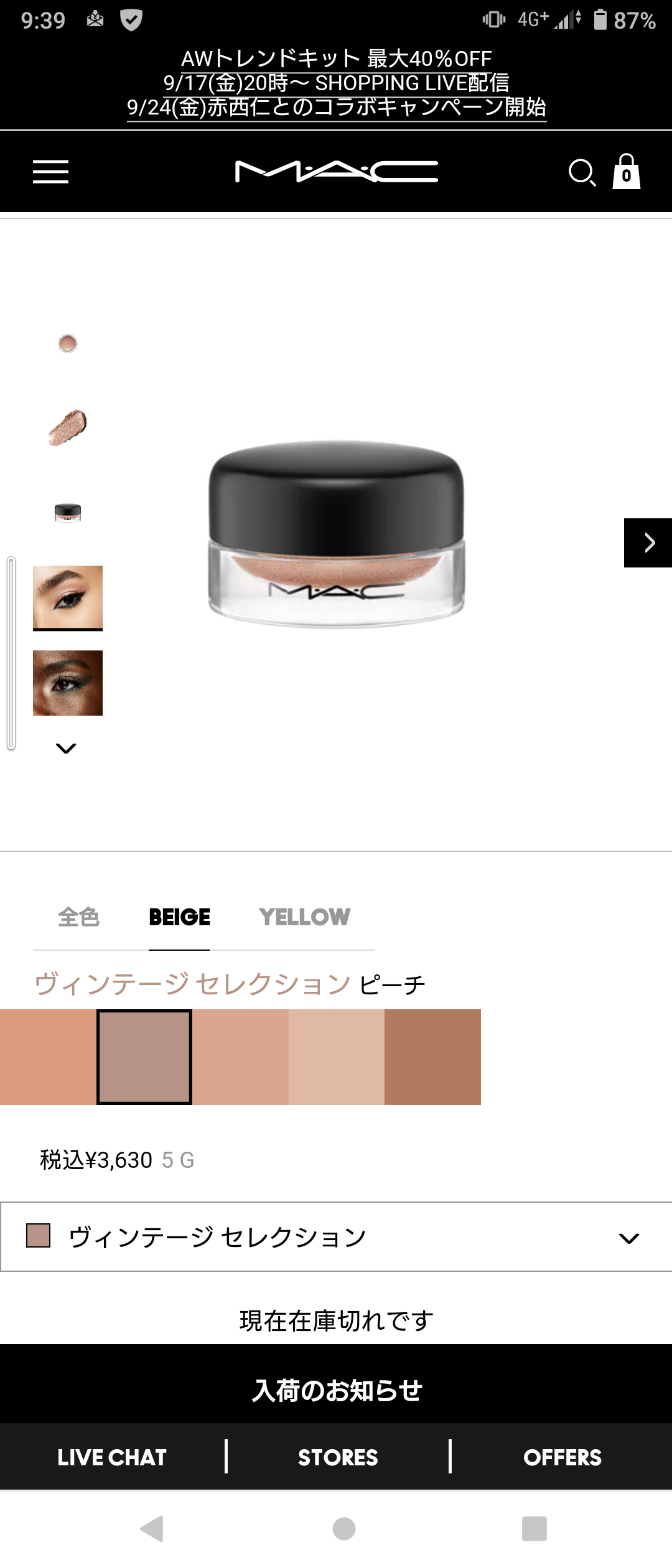Open LIVE CHAT
This screenshot has width=672, height=1568.
[112, 1457]
